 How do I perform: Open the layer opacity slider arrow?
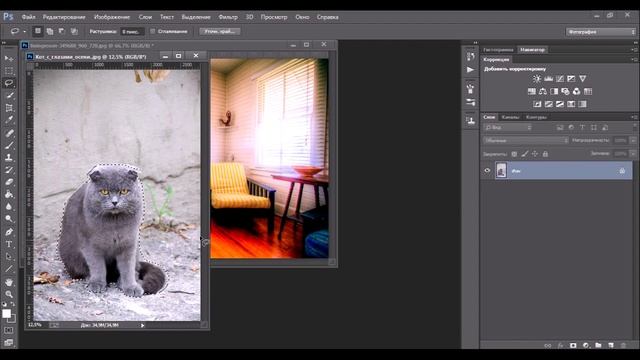pos(633,140)
